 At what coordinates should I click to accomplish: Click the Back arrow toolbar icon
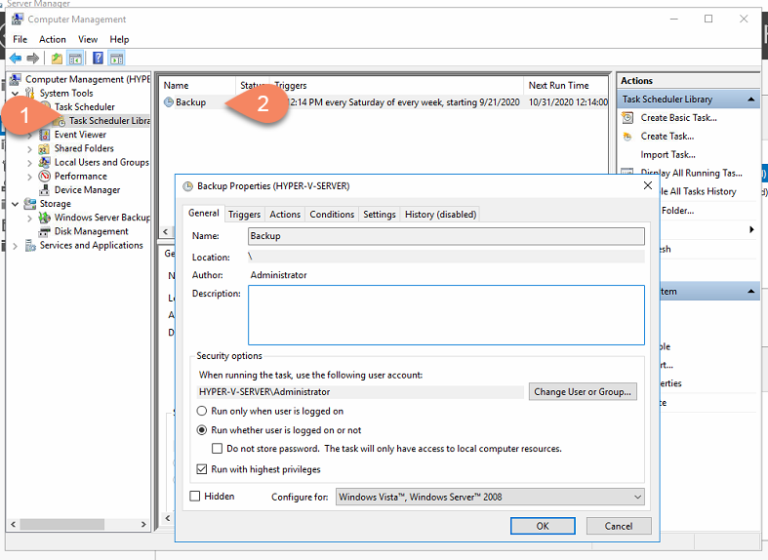click(15, 58)
